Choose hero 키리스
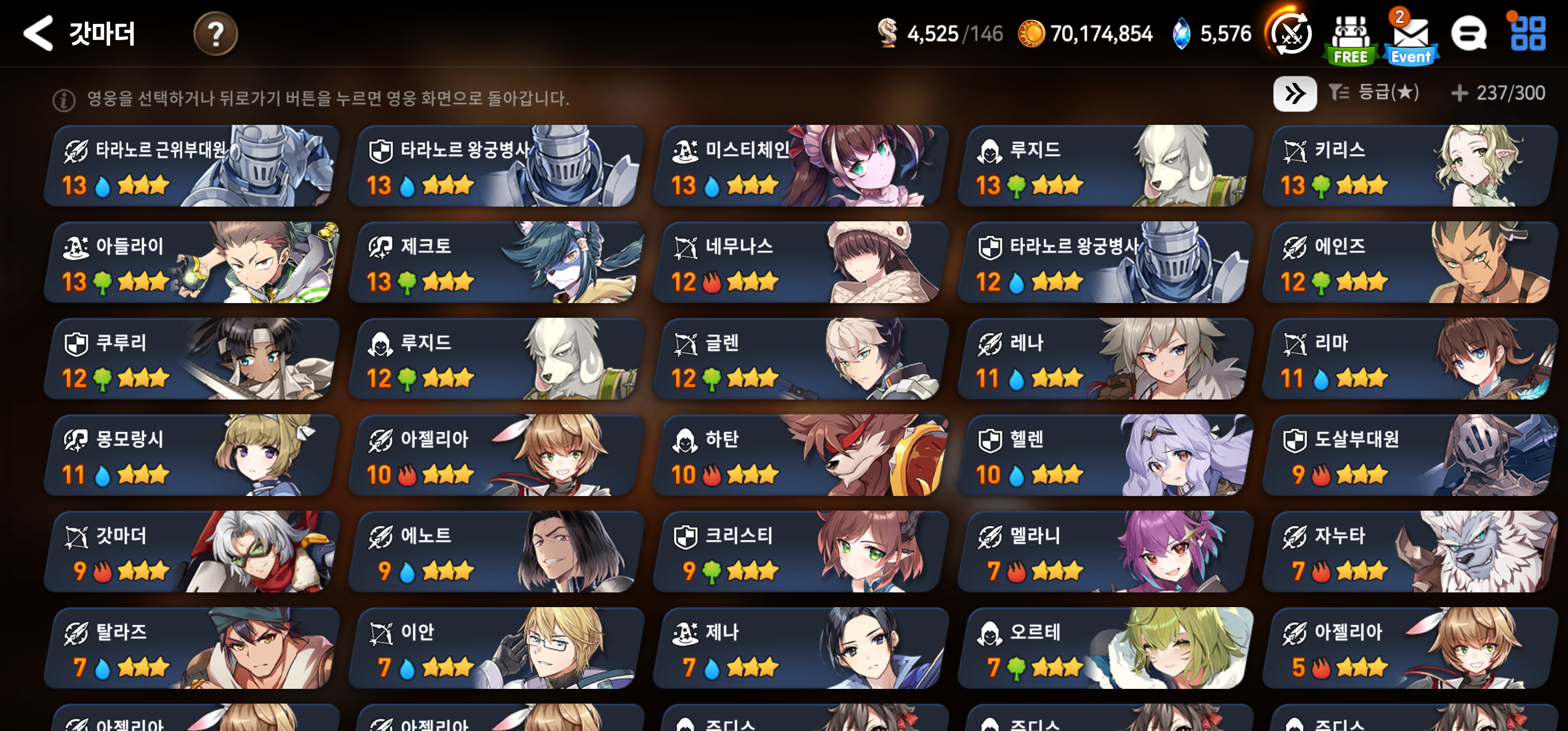1568x731 pixels. (1410, 165)
